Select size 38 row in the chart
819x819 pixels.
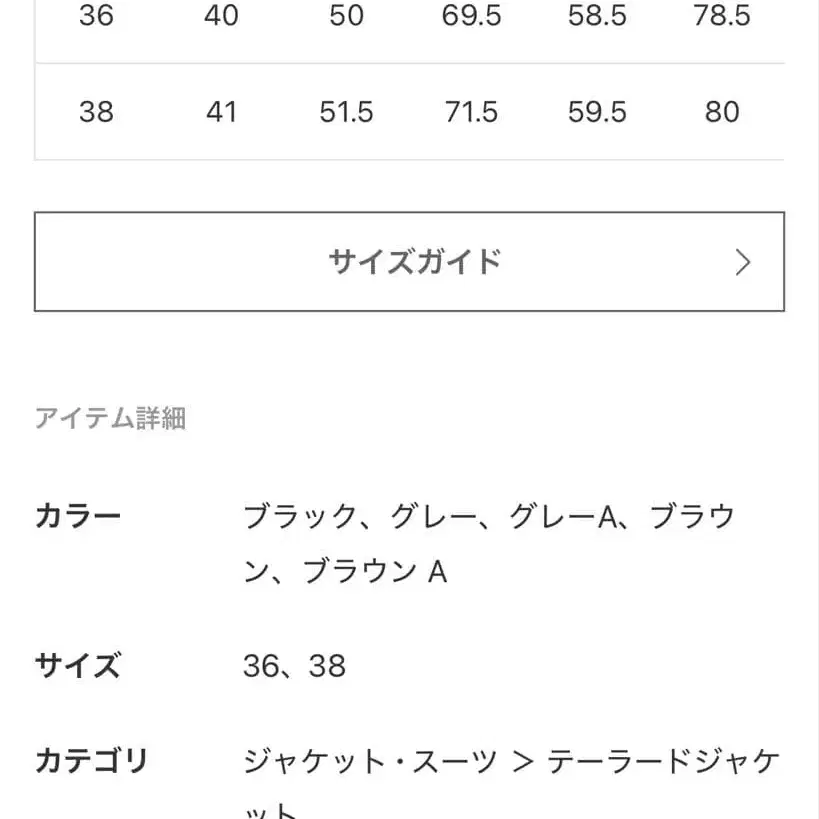click(x=97, y=112)
